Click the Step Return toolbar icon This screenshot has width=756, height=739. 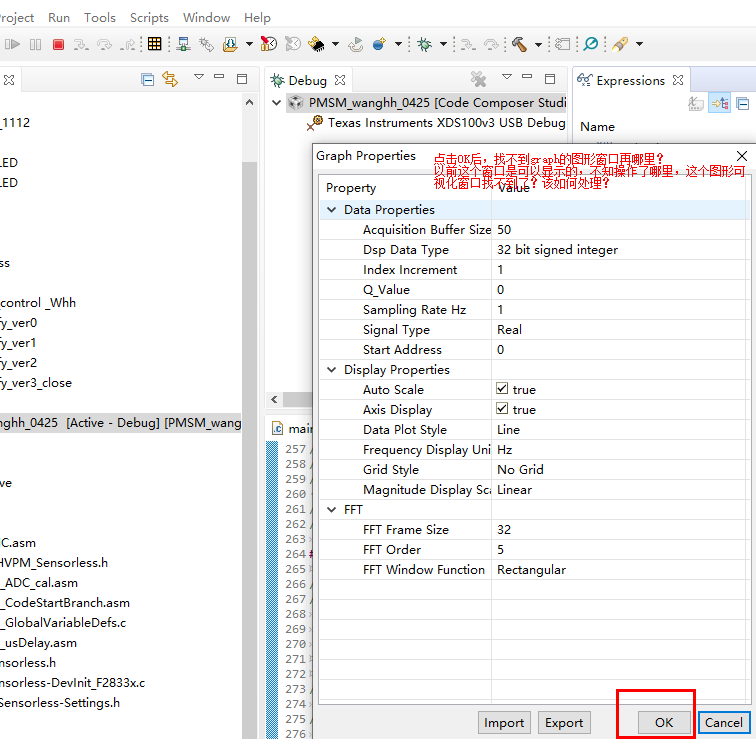128,45
